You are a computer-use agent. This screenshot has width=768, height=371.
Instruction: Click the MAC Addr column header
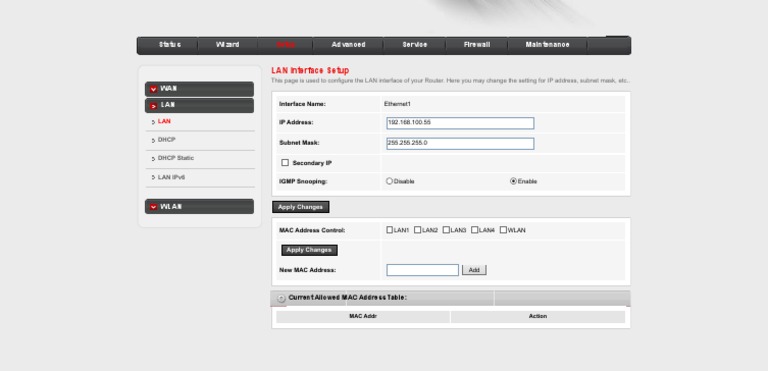coord(363,317)
